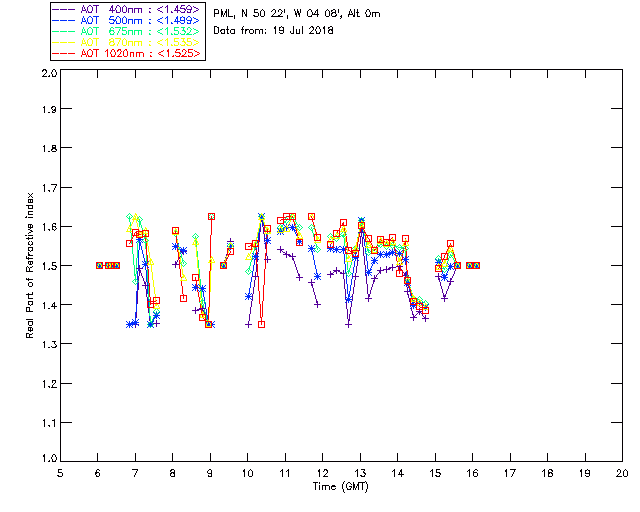The height and width of the screenshot is (512, 640).
Task: Click the 1.0 y-axis tick label
Action: (x=49, y=458)
